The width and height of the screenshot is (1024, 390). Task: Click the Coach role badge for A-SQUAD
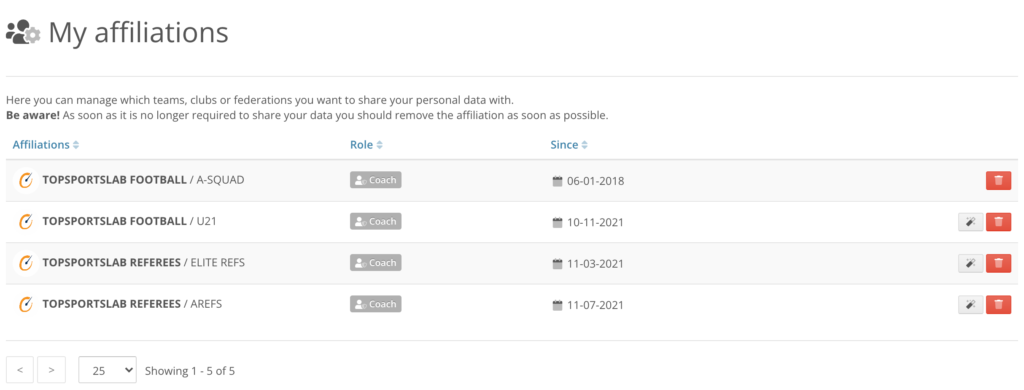tap(376, 180)
